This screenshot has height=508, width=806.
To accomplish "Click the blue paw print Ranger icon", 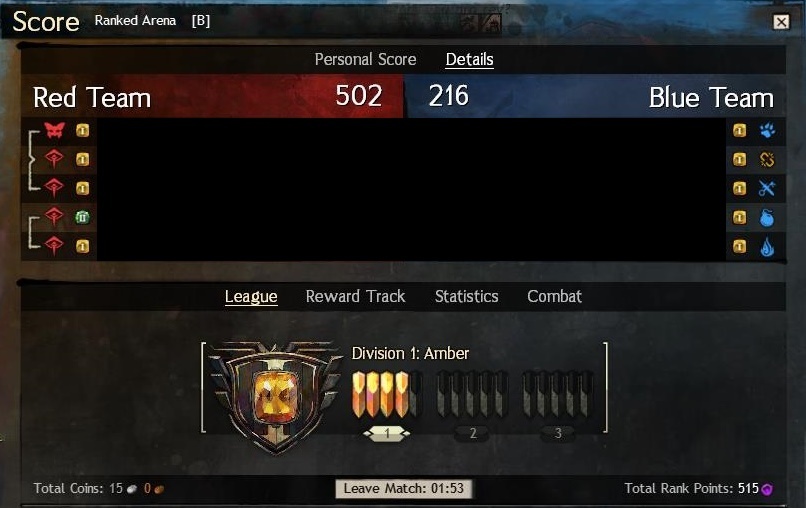I will pyautogui.click(x=767, y=131).
